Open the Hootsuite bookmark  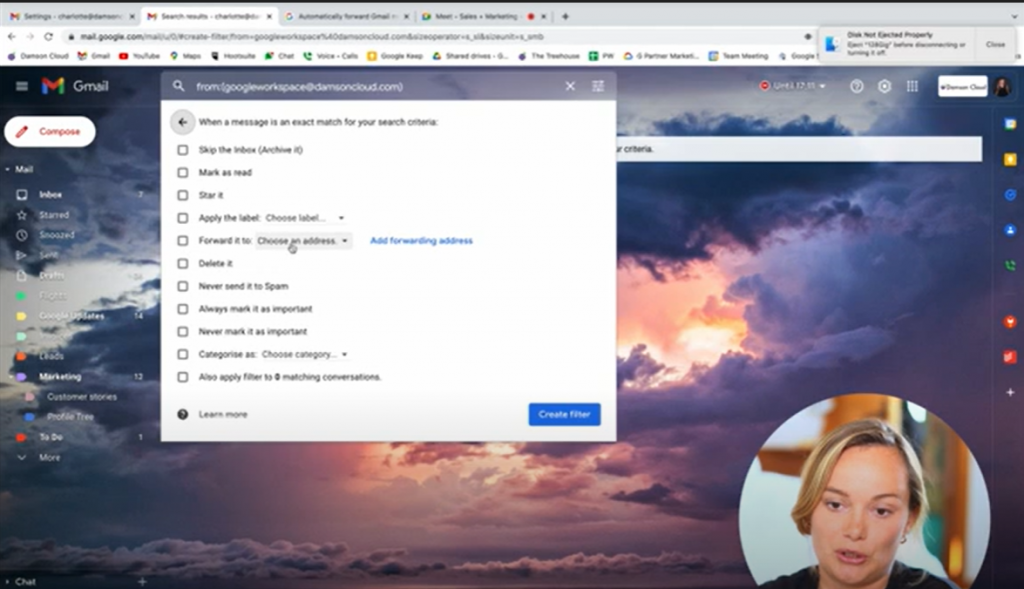(x=233, y=56)
